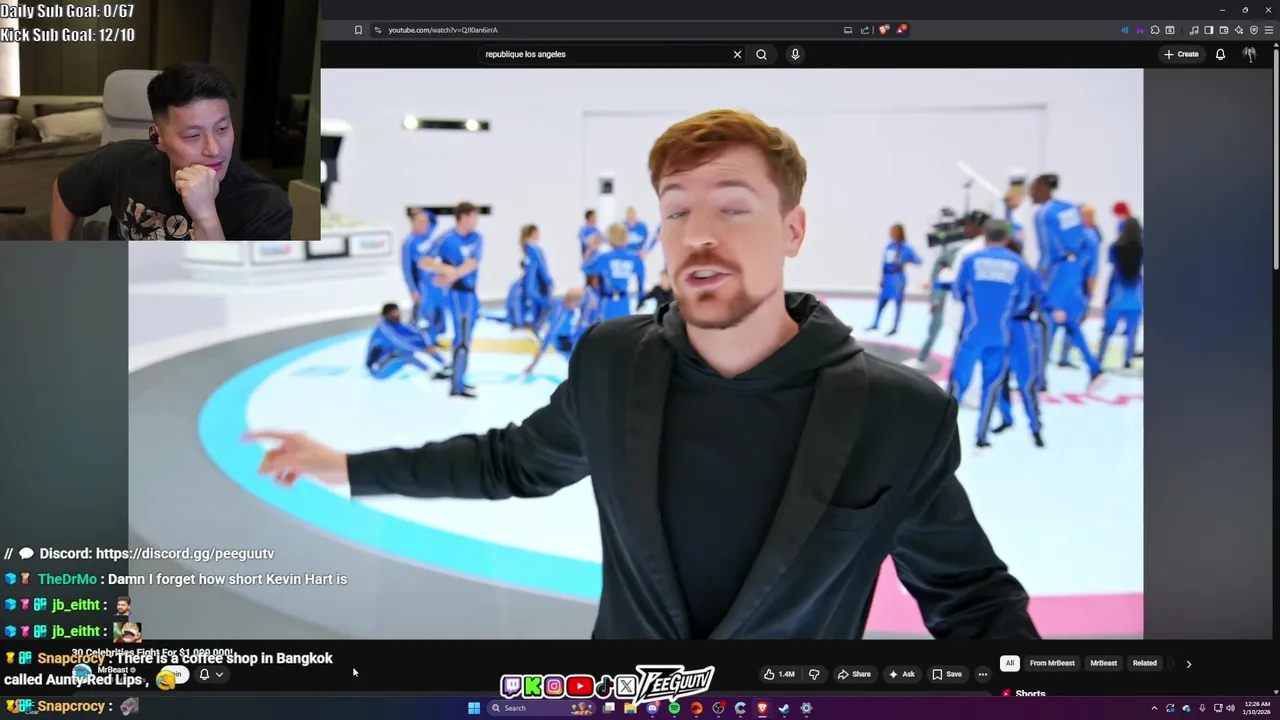Screen dimensions: 1280x720
Task: Open the music note playlist icon
Action: point(1194,30)
